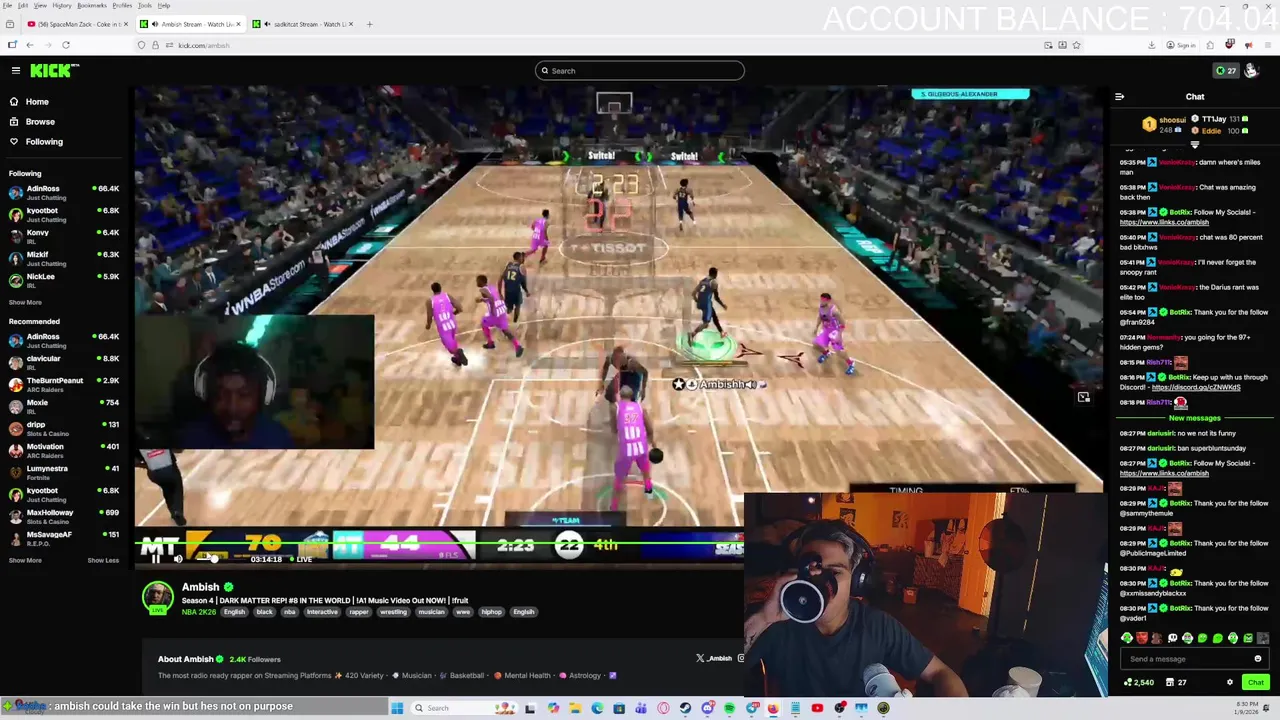1280x720 pixels.
Task: Open the History menu
Action: pos(62,5)
